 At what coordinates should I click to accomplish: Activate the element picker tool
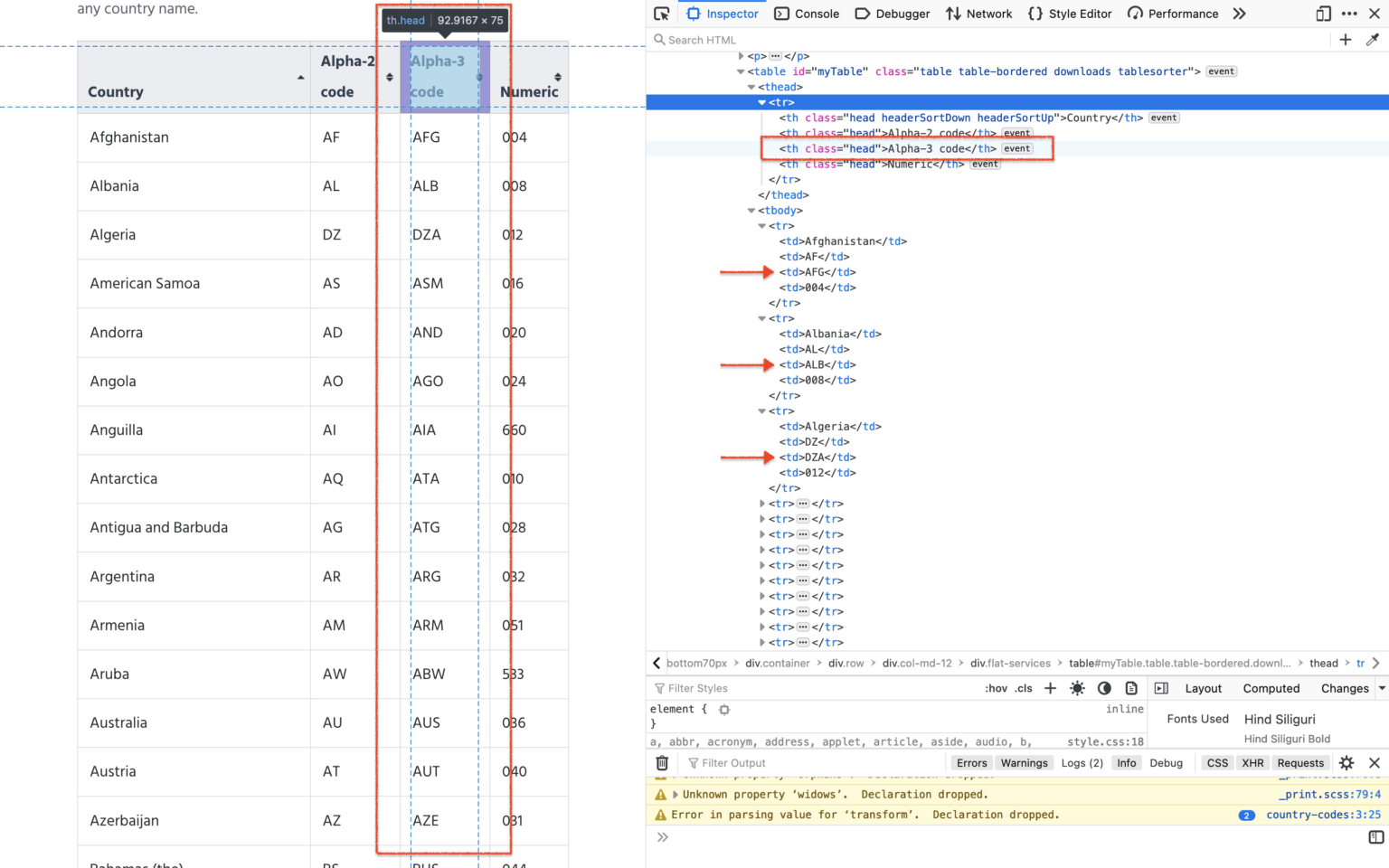(662, 14)
